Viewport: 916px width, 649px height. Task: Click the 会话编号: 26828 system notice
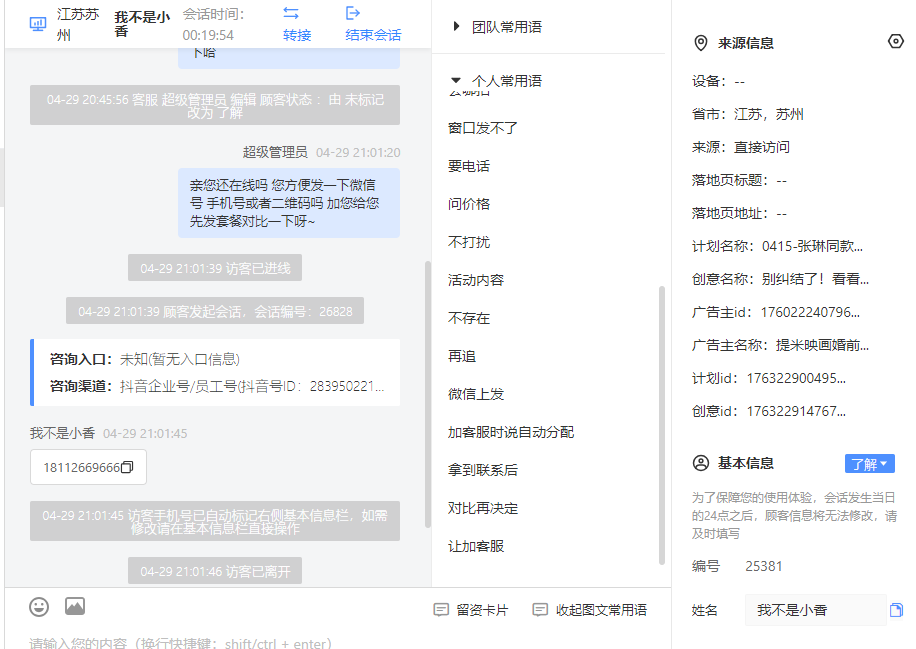click(x=215, y=311)
